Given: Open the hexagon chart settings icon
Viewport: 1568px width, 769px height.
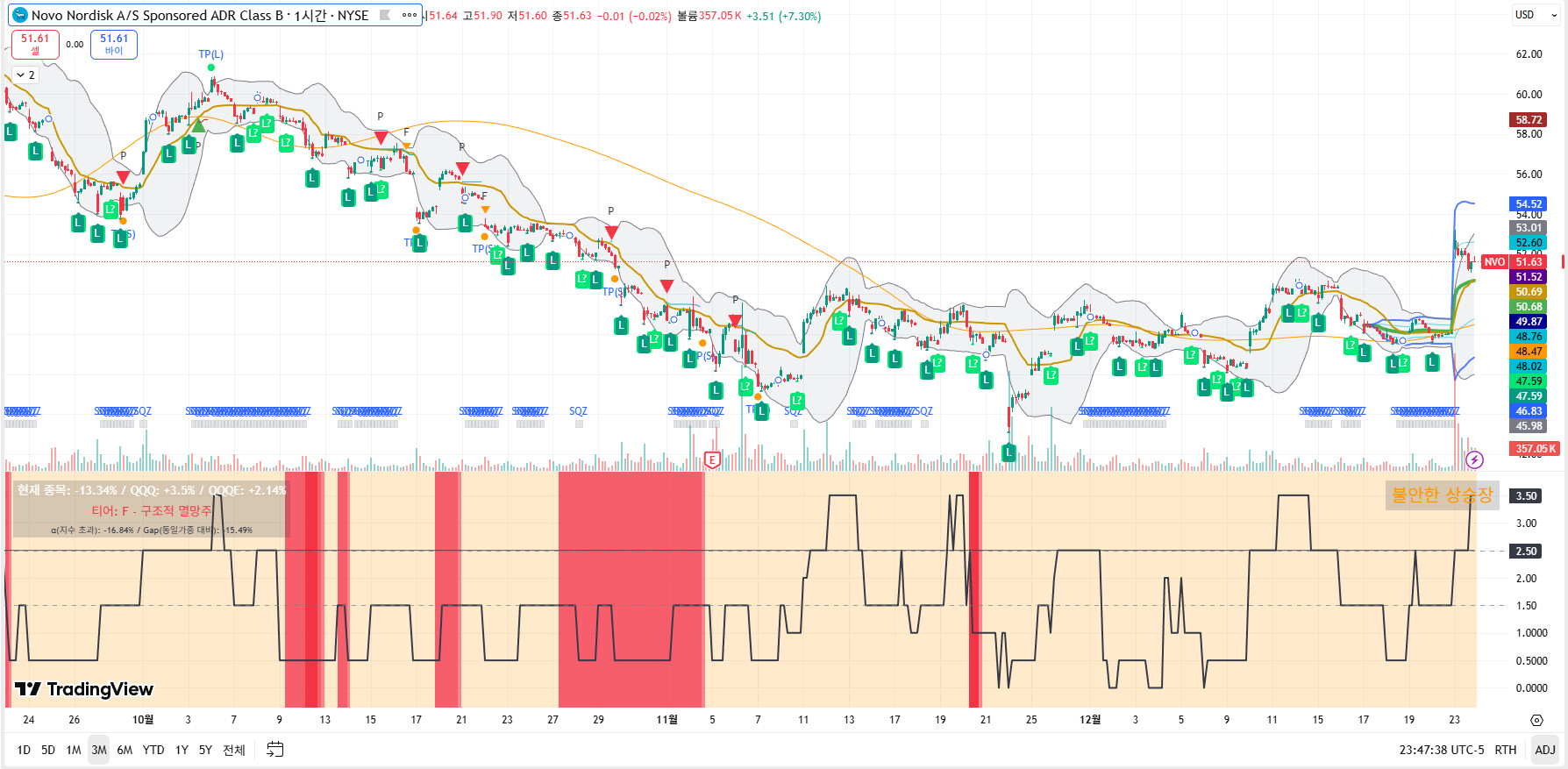Looking at the screenshot, I should (x=1536, y=720).
